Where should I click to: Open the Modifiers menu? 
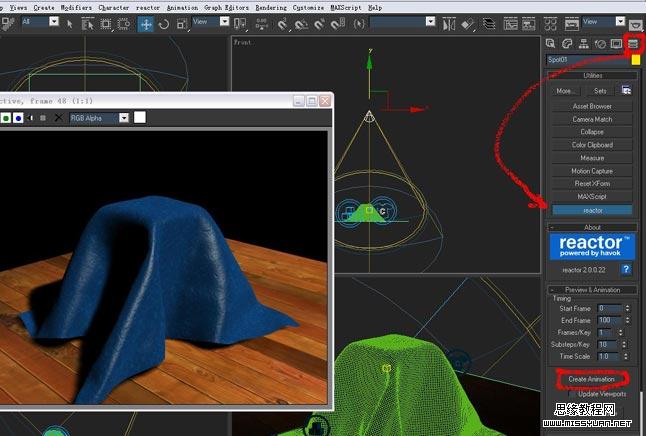76,7
